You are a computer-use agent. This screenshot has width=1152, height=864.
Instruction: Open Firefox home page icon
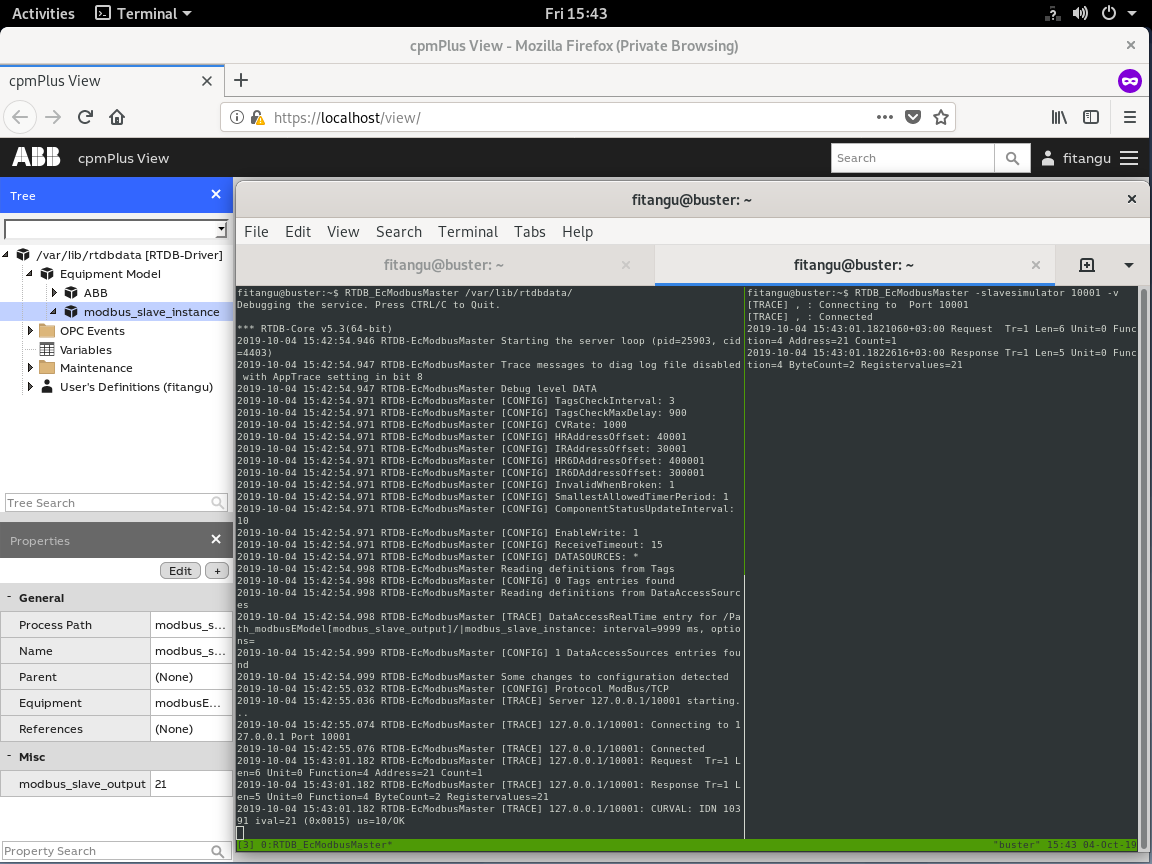point(117,117)
